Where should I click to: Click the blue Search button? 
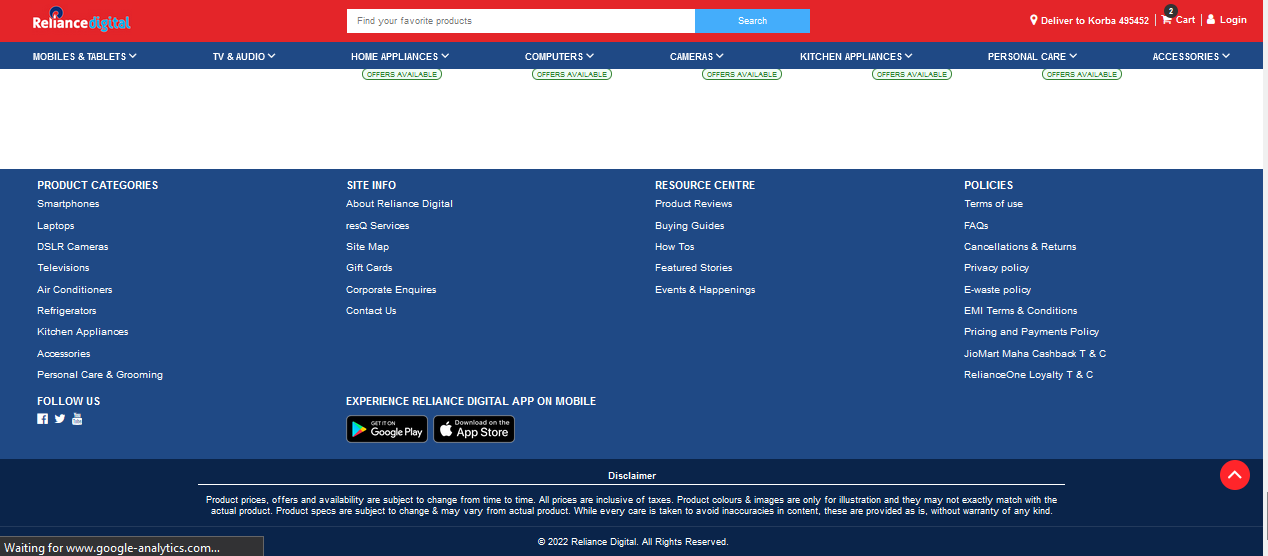click(752, 21)
